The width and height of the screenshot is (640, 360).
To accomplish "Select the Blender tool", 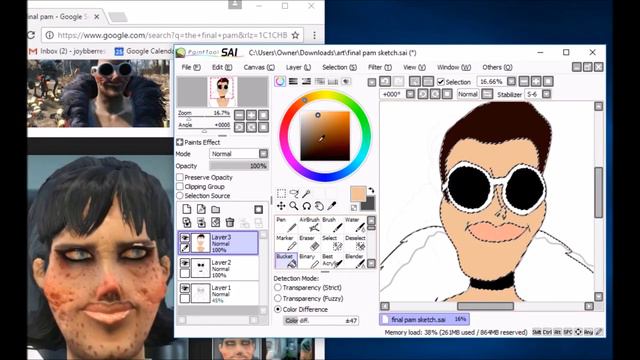I will tap(355, 260).
